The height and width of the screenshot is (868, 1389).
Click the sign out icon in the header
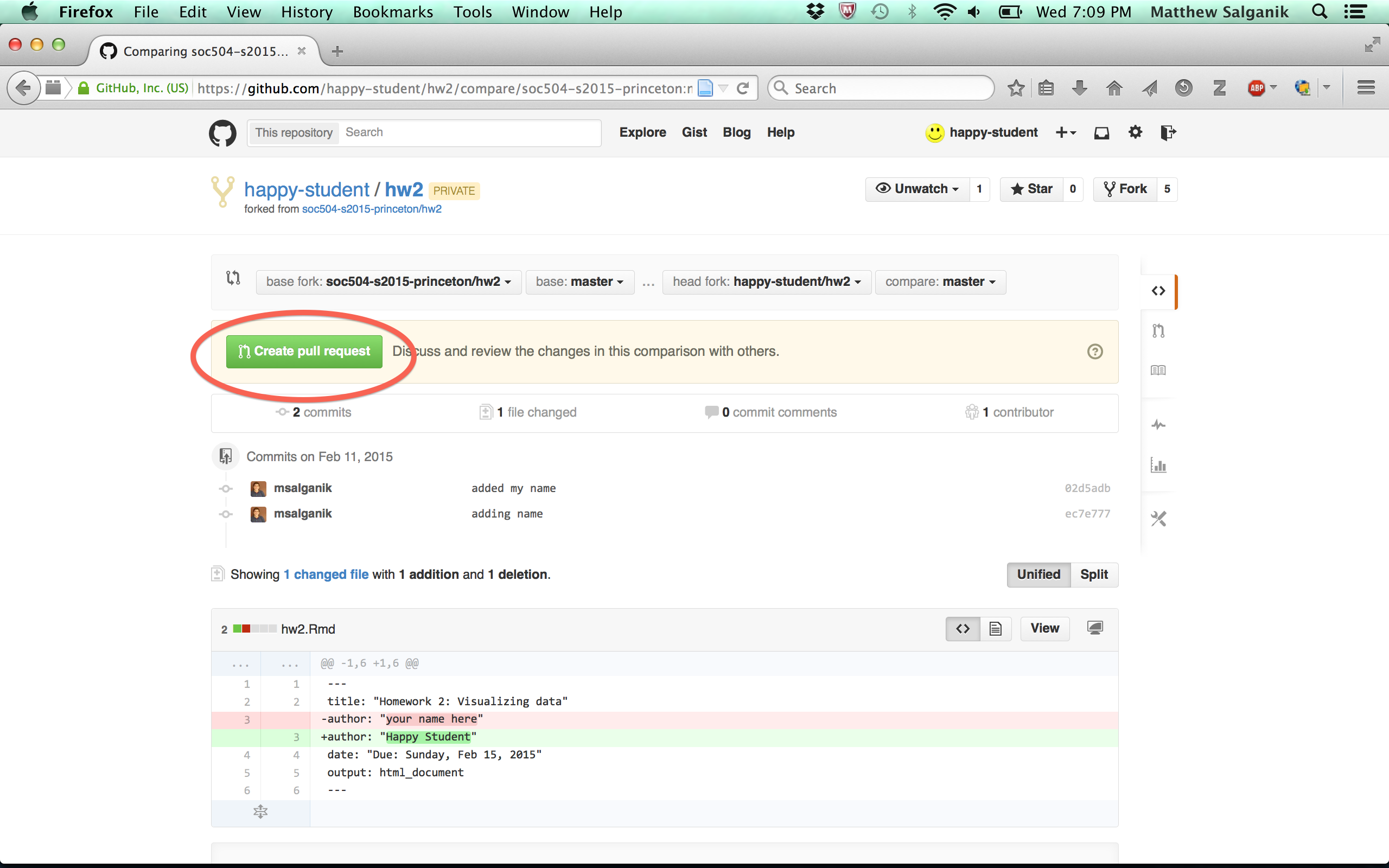[1168, 133]
